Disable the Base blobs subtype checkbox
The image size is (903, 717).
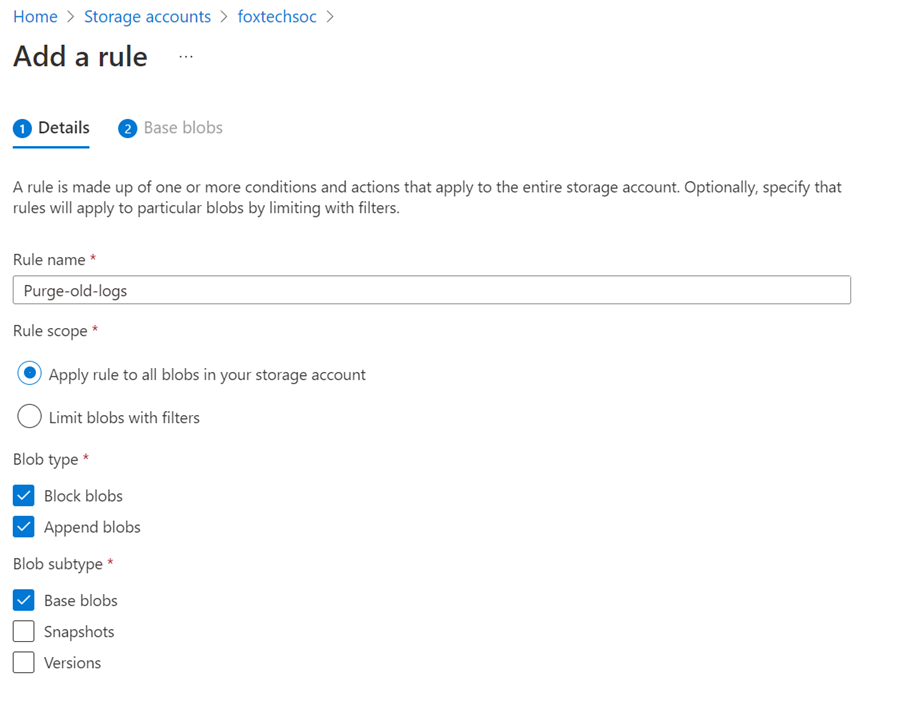[22, 600]
